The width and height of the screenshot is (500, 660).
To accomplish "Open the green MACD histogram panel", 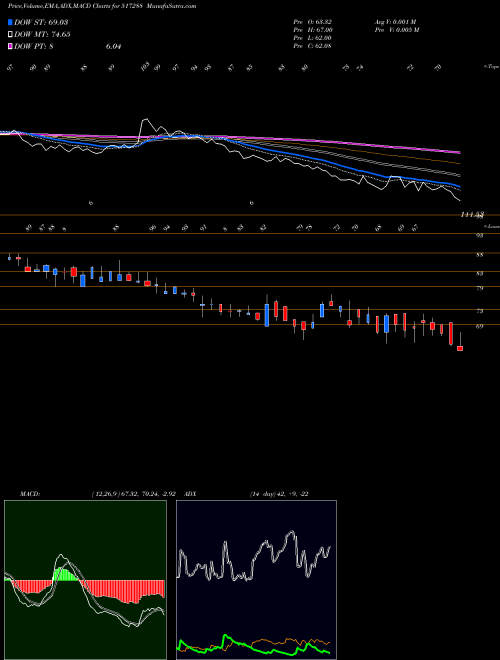I will (x=85, y=580).
